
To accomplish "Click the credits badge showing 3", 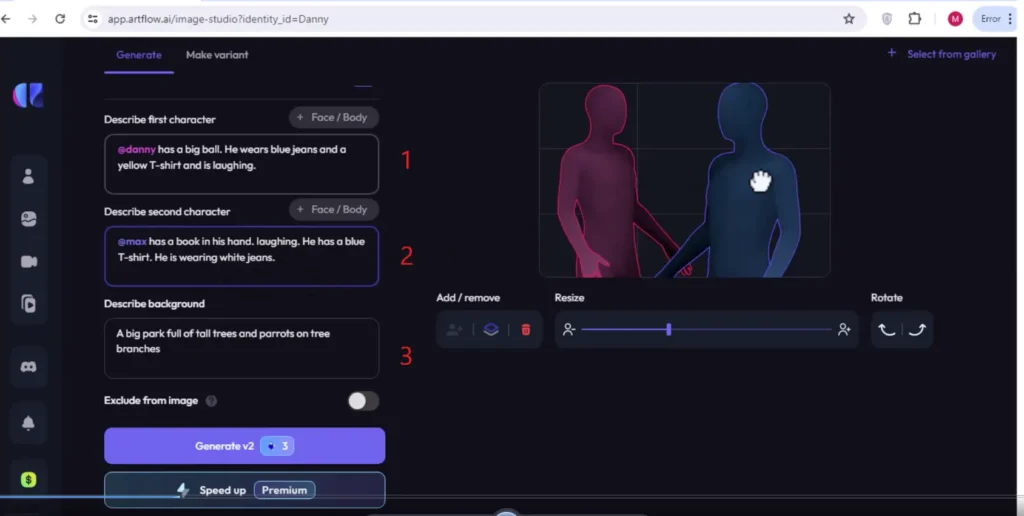I will (x=277, y=446).
